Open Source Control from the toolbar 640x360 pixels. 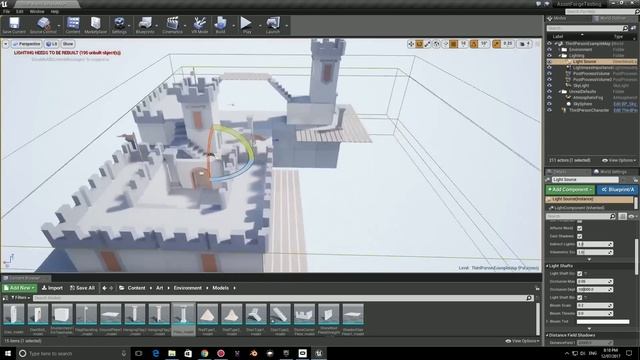click(x=43, y=24)
